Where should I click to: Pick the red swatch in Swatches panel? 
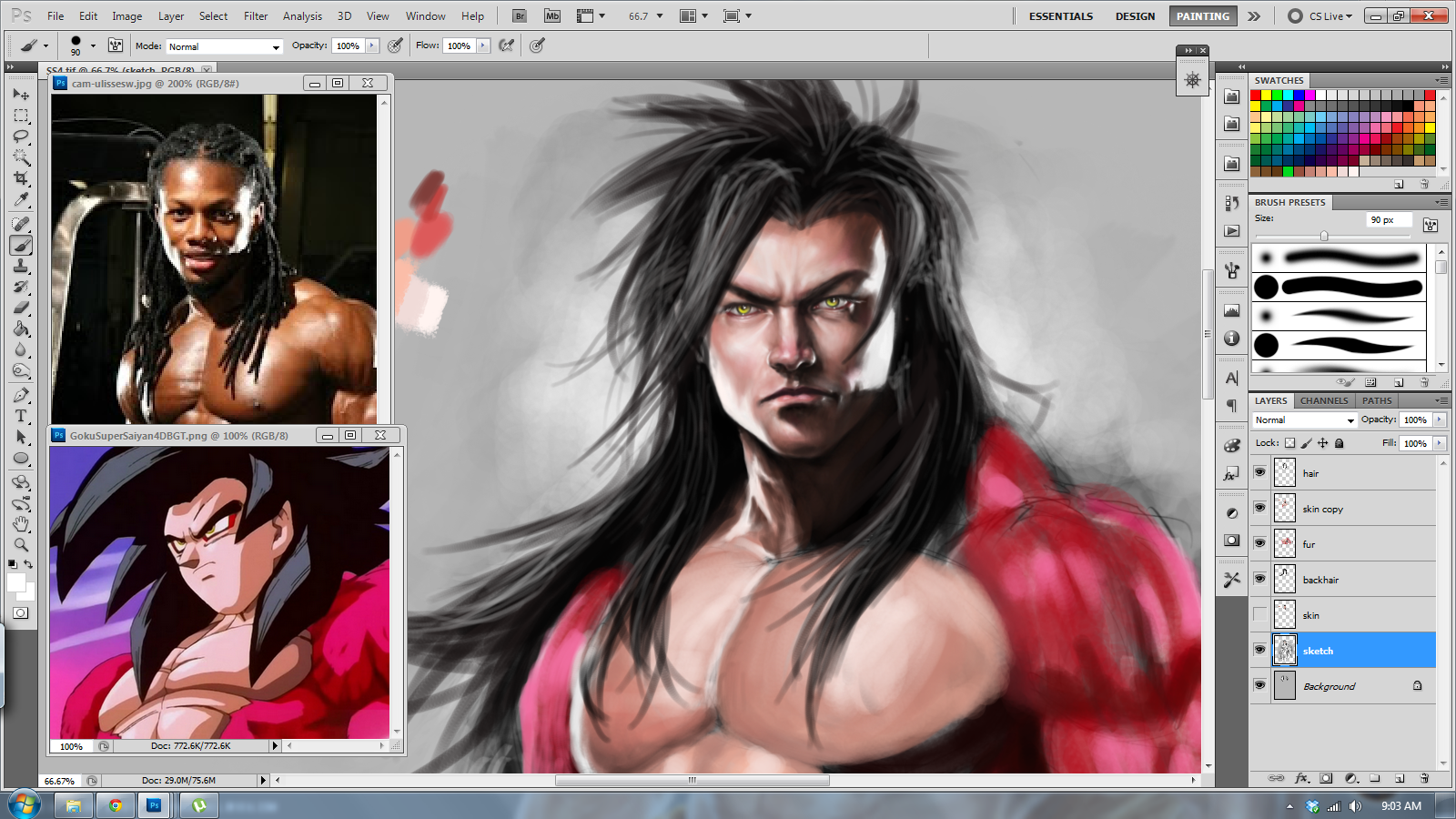click(x=1255, y=96)
